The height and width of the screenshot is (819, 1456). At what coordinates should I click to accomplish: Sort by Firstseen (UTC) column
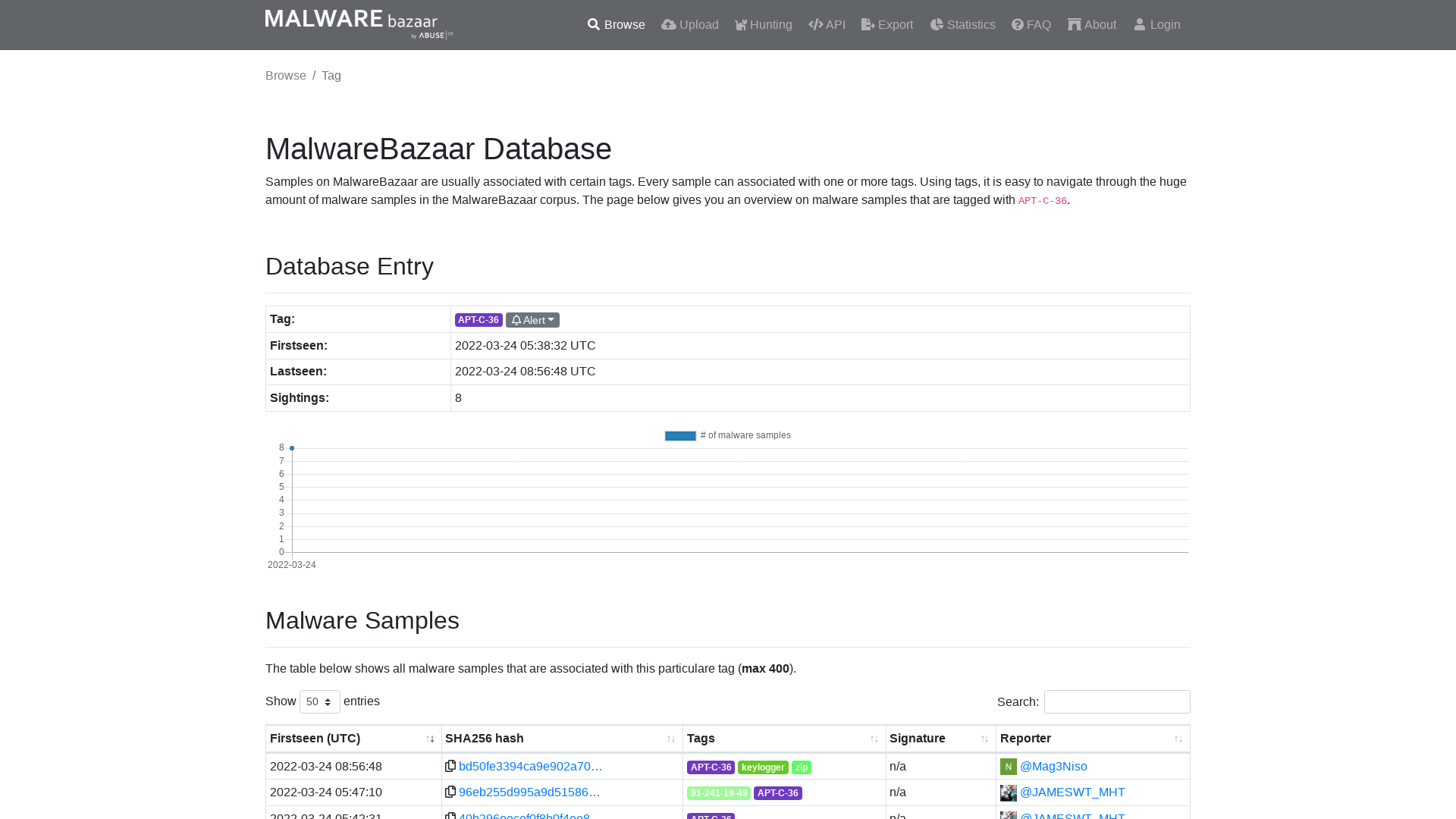click(x=353, y=739)
